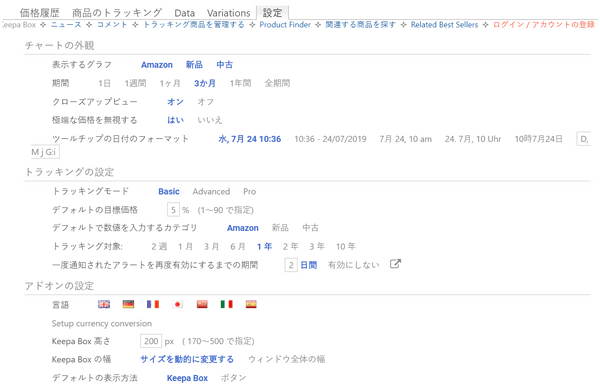The height and width of the screenshot is (388, 600).
Task: Set chart period to 1週間
Action: pyautogui.click(x=135, y=83)
